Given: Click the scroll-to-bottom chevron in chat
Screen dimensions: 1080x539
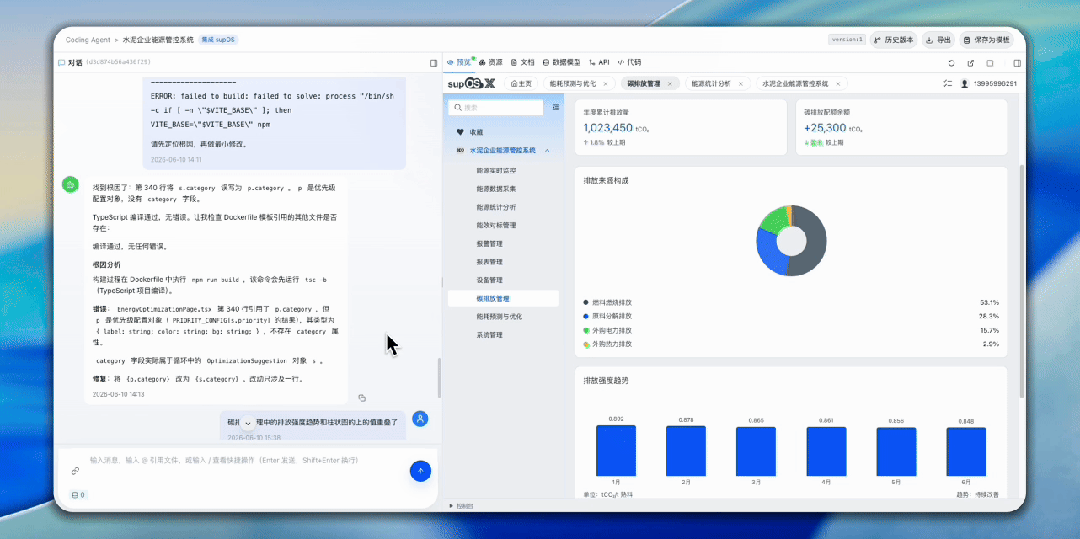Looking at the screenshot, I should click(x=246, y=425).
